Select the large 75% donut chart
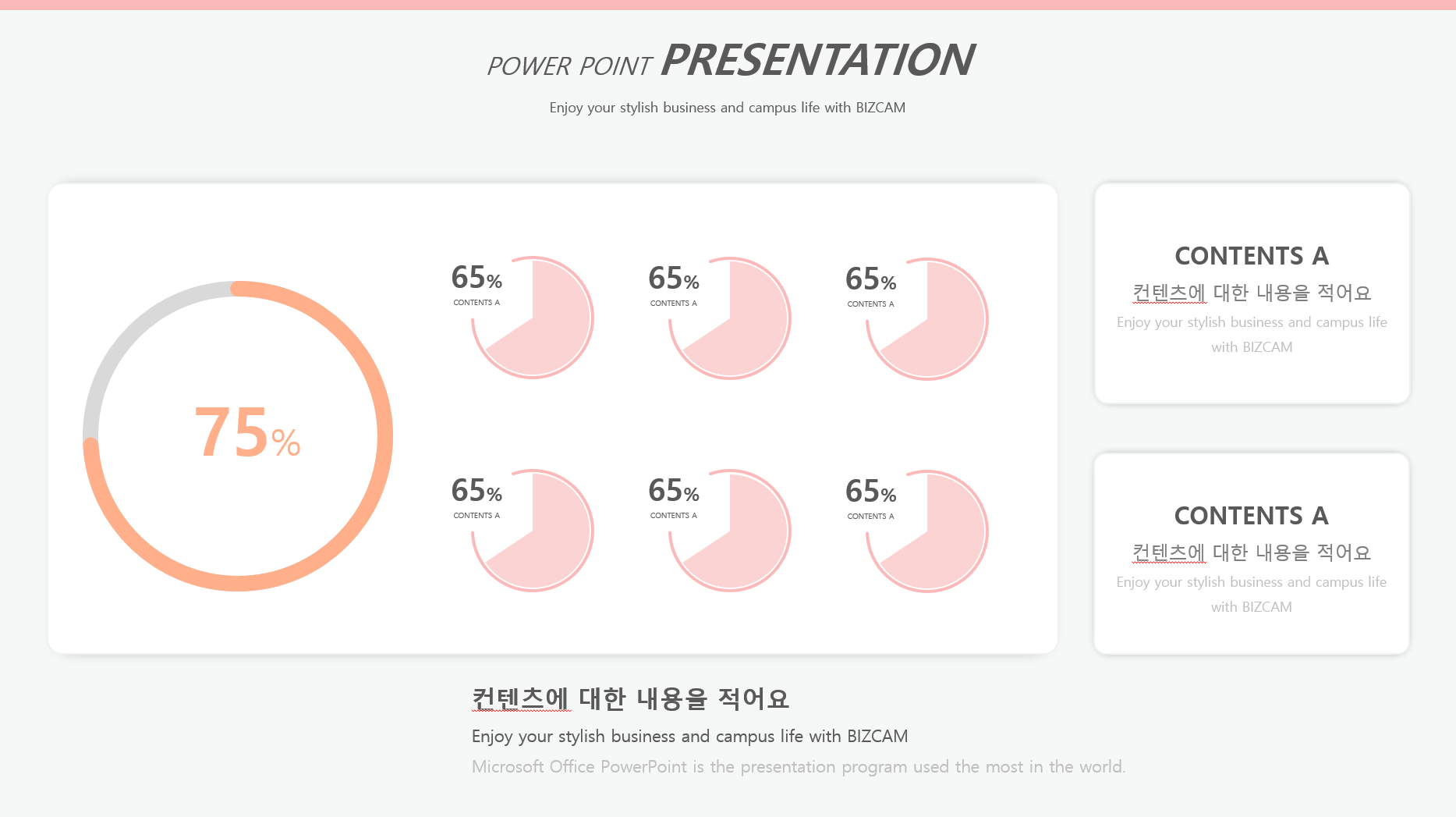1456x817 pixels. click(x=238, y=436)
